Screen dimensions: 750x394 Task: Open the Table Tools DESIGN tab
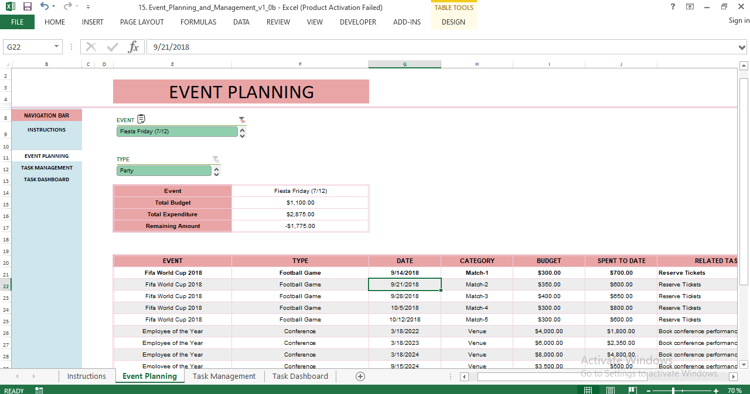point(453,22)
